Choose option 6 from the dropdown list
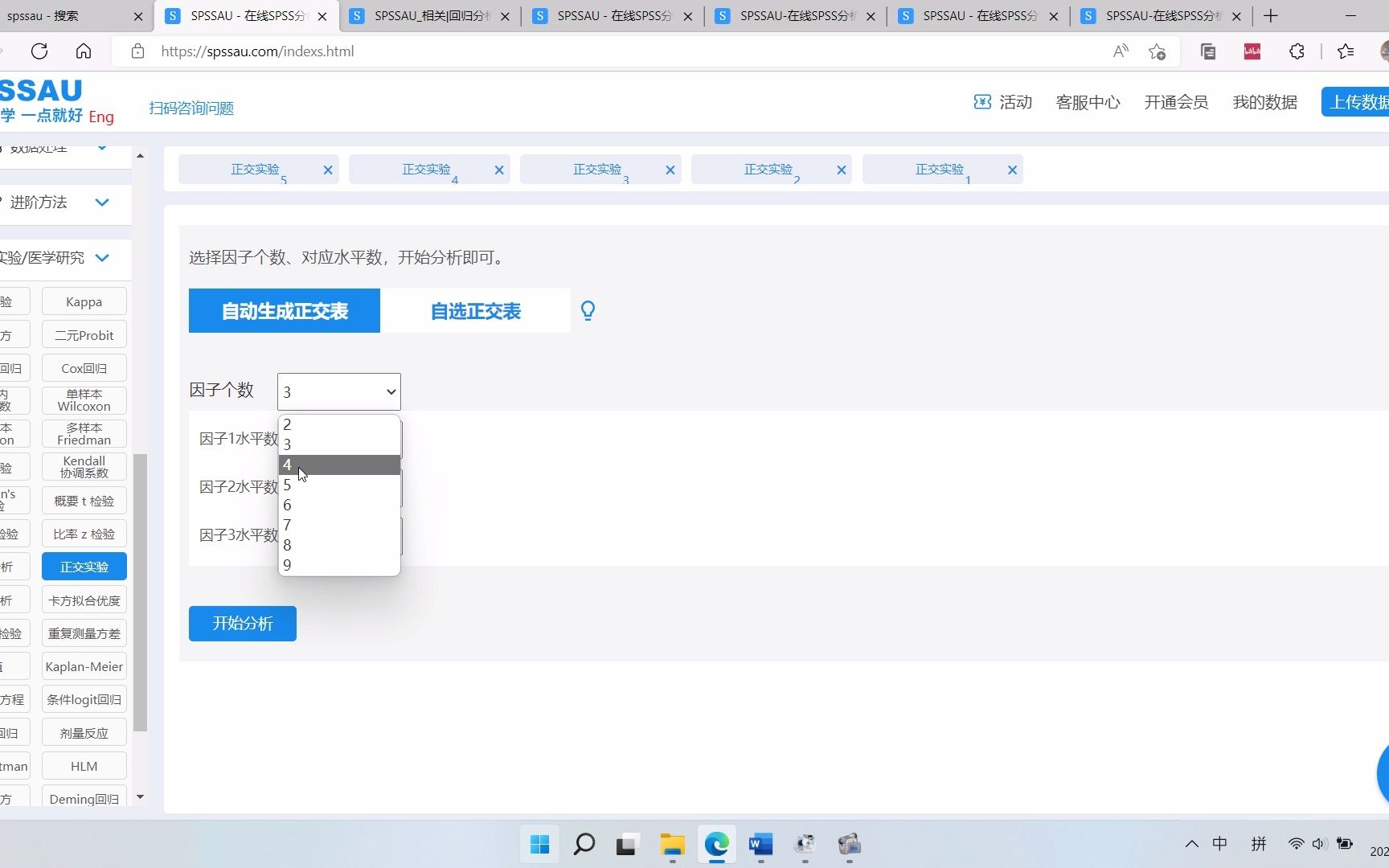Viewport: 1389px width, 868px height. 339,505
